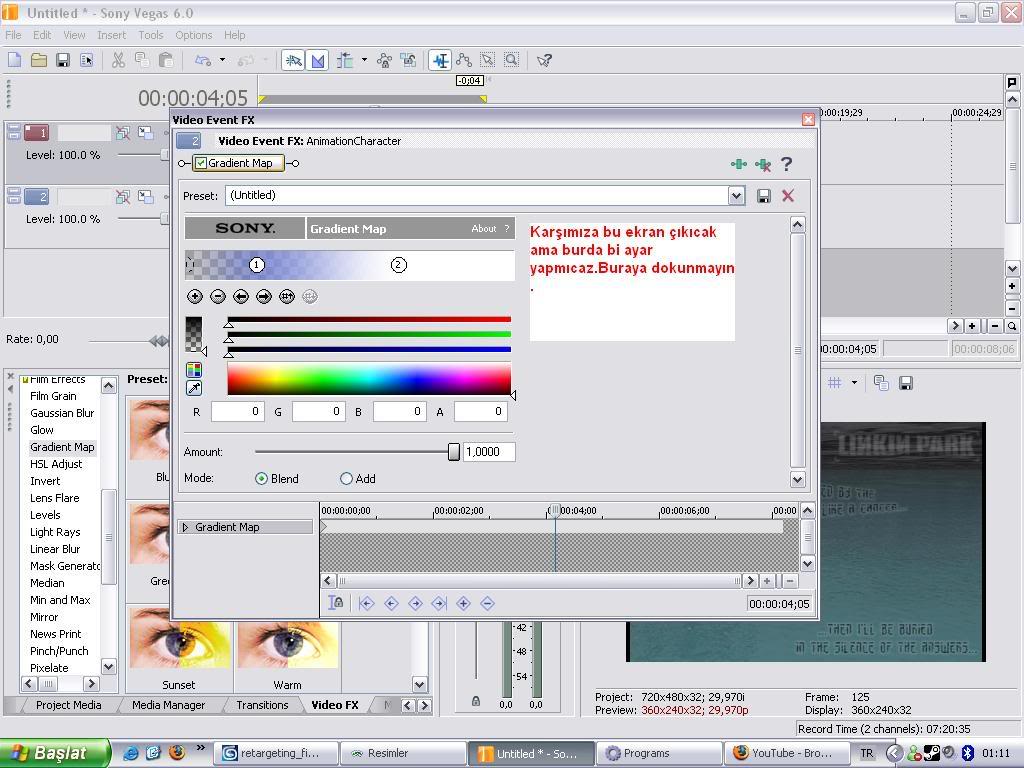This screenshot has width=1024, height=768.
Task: Remove the selected plug-in from the chain
Action: click(763, 165)
